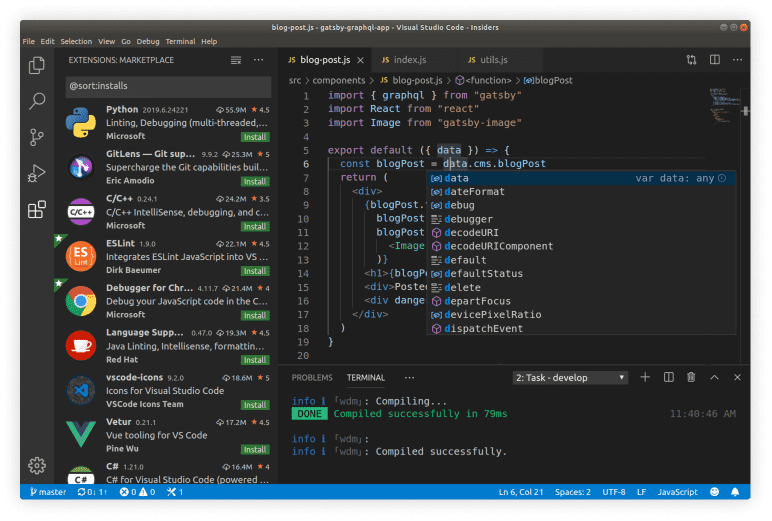
Task: Add a new terminal with plus icon
Action: pyautogui.click(x=644, y=377)
